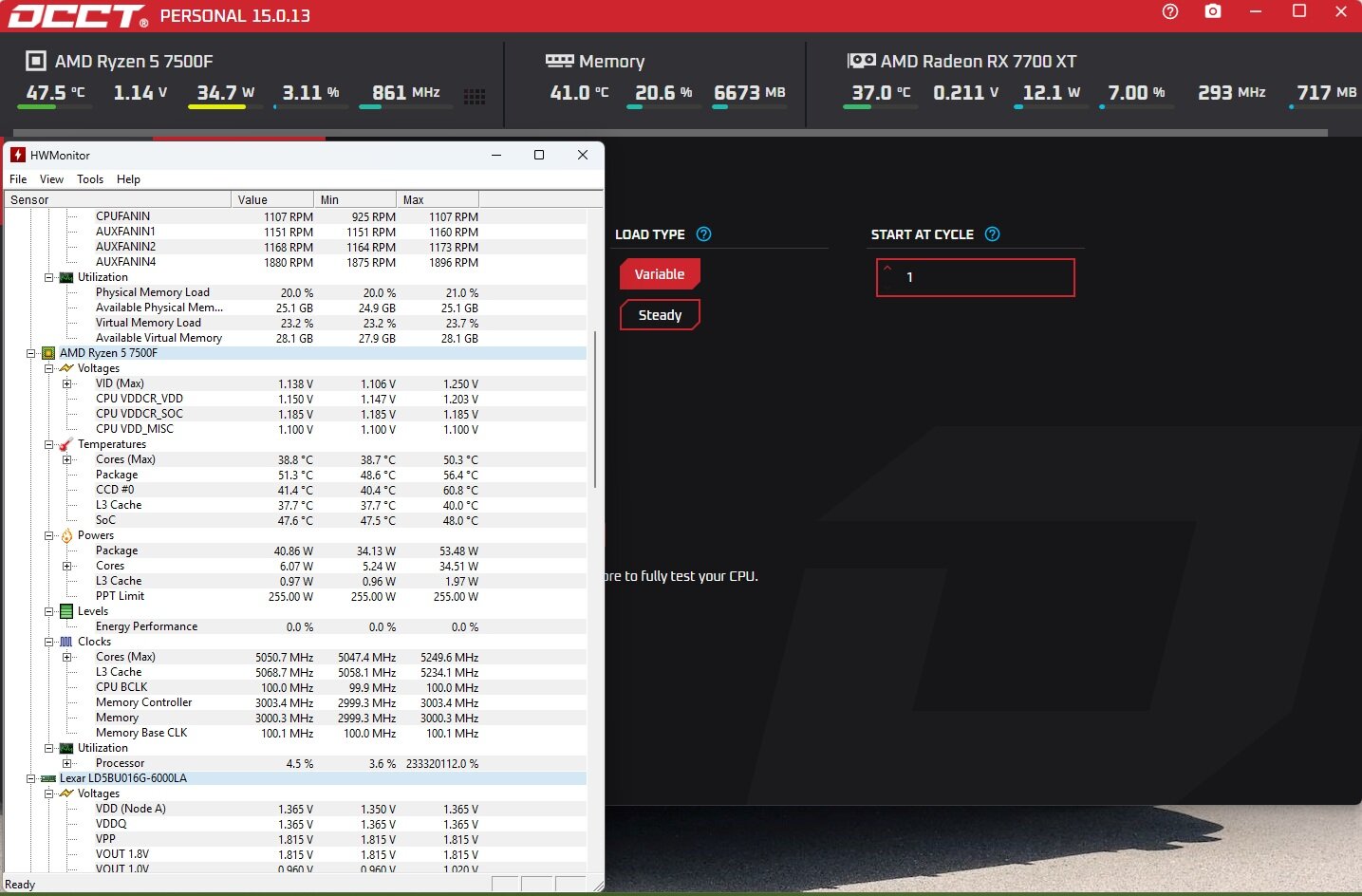Select the Variable load type
This screenshot has height=896, width=1362.
click(660, 274)
